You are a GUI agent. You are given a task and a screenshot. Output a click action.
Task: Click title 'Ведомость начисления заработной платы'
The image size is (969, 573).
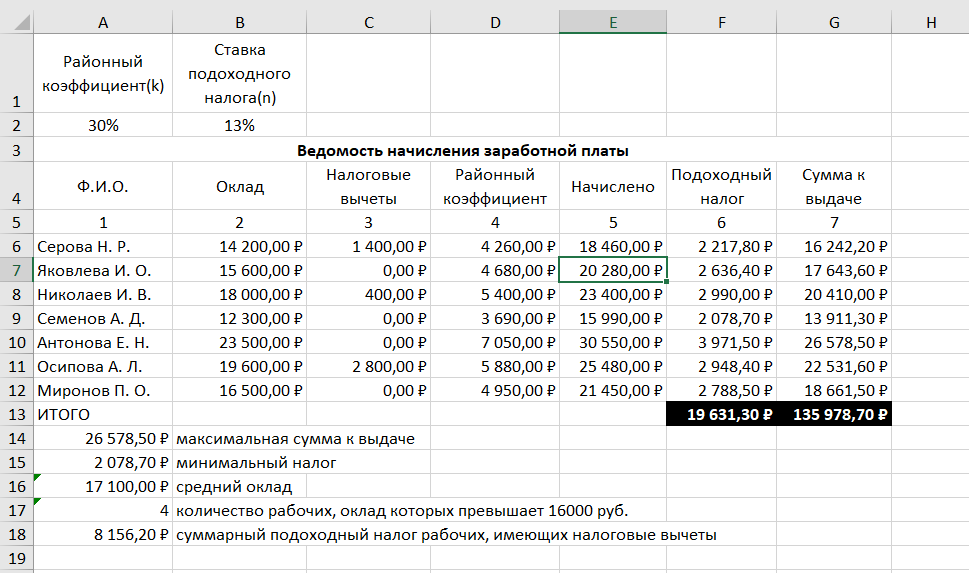pos(463,151)
